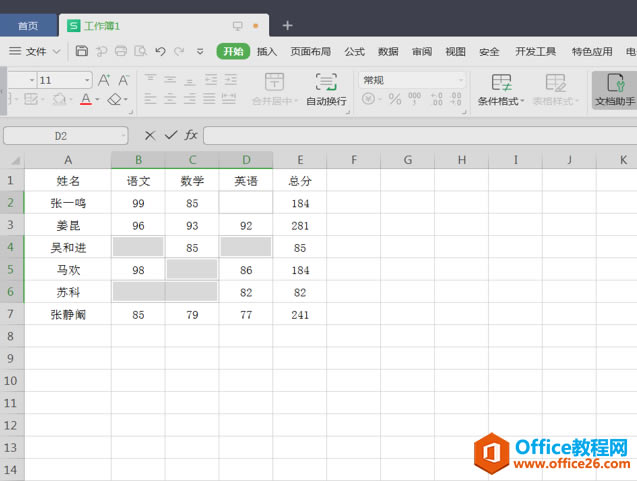Open the 特色应用 ribbon tab
This screenshot has height=481, width=637.
pos(592,52)
